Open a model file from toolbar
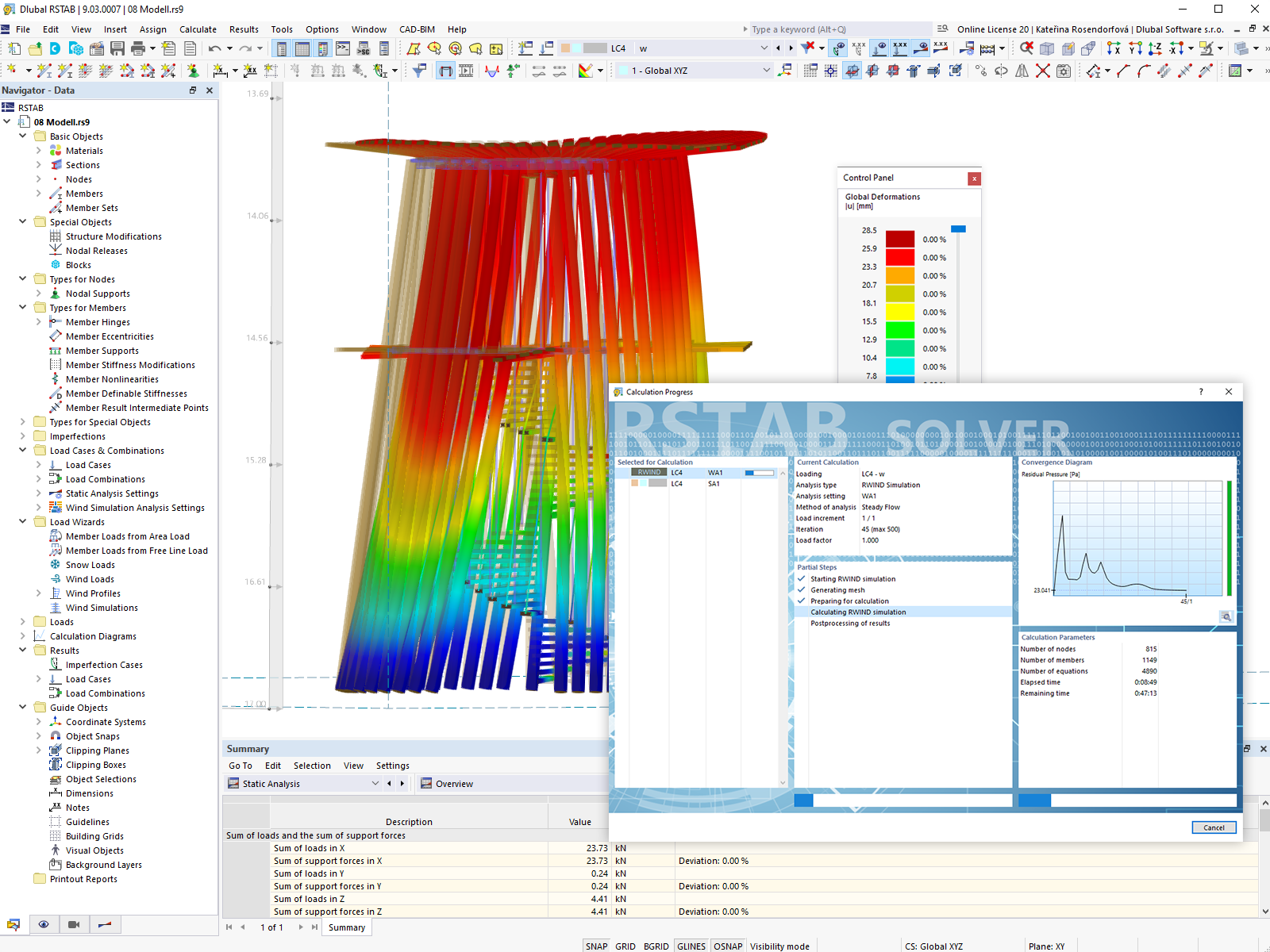Viewport: 1270px width, 952px height. pos(34,48)
